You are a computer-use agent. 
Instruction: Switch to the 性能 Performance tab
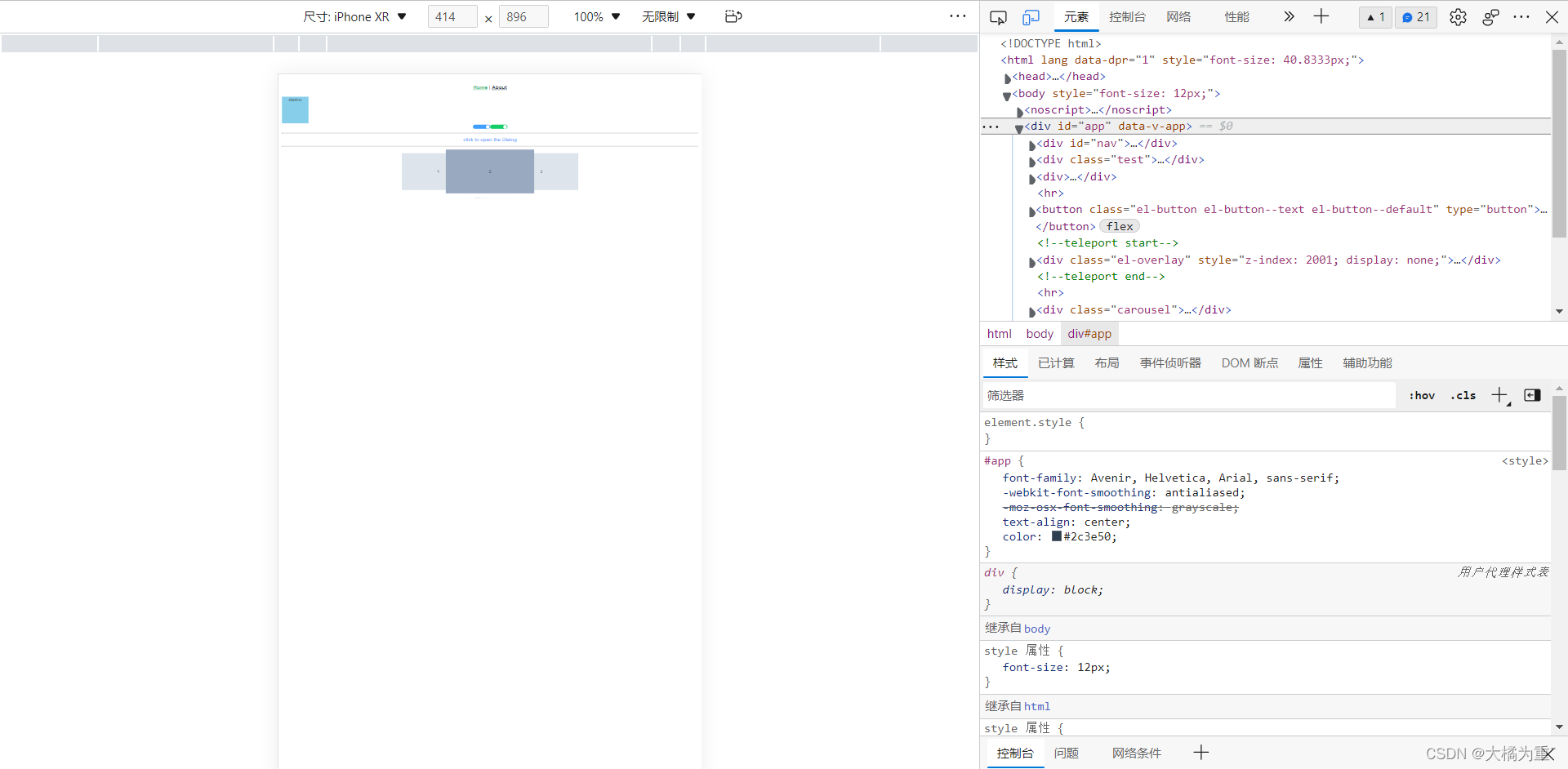tap(1236, 17)
